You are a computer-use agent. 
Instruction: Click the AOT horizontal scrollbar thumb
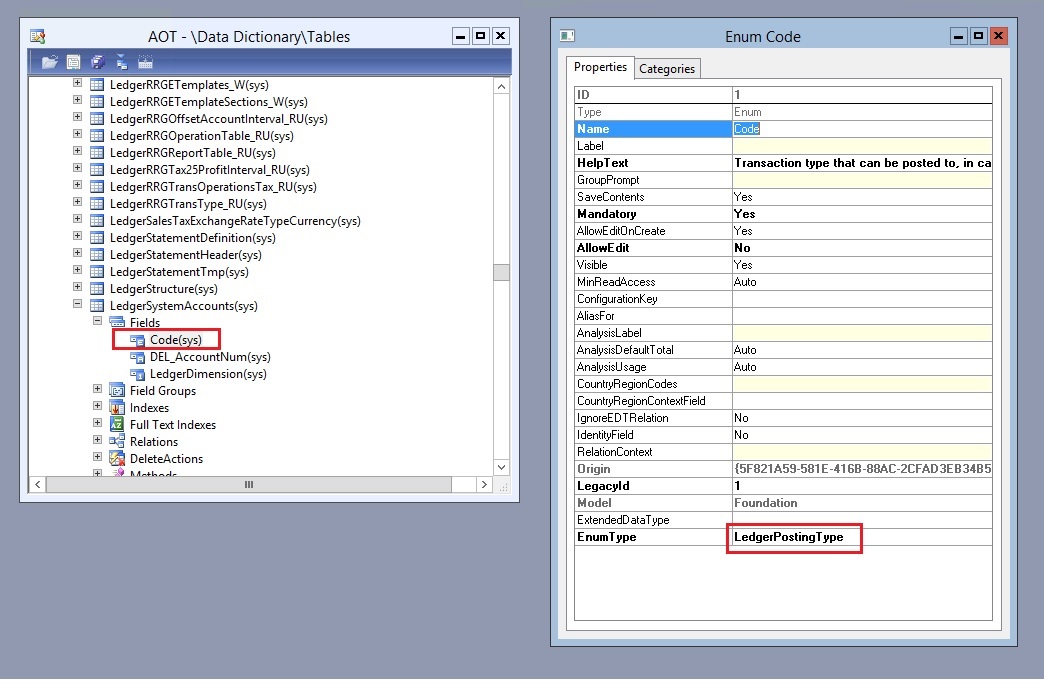250,485
